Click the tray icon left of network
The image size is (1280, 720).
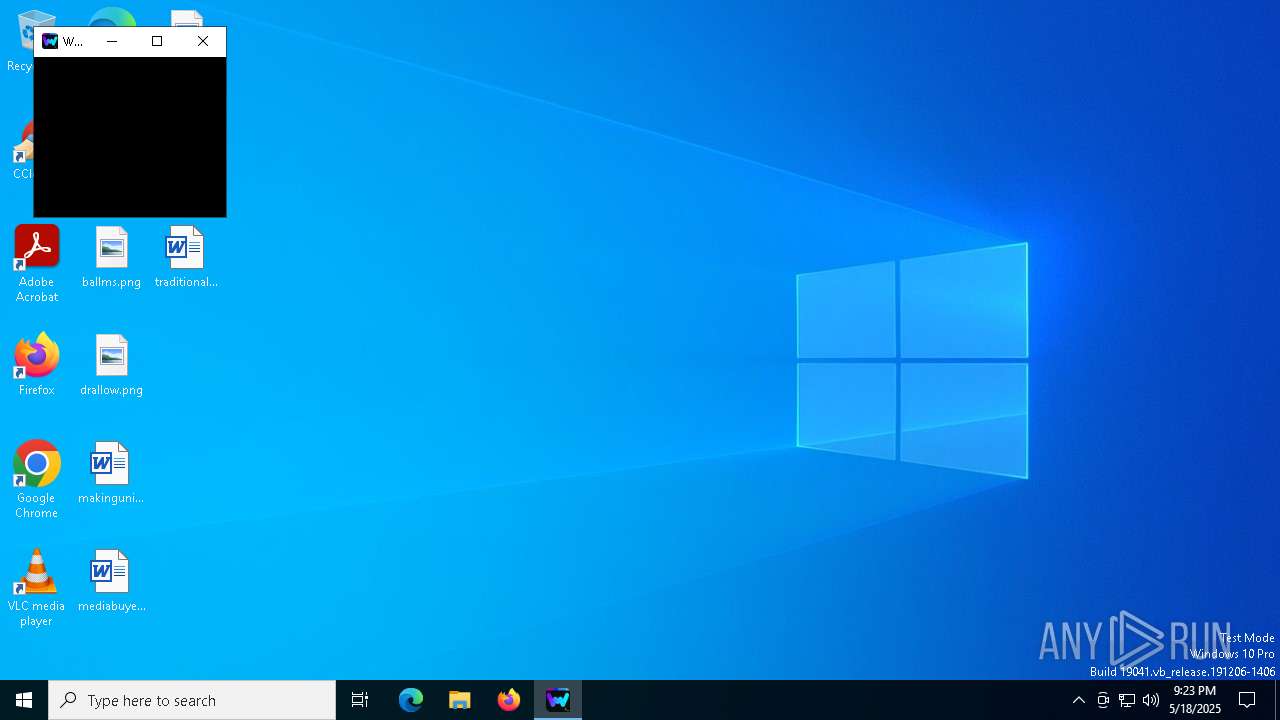(x=1103, y=700)
